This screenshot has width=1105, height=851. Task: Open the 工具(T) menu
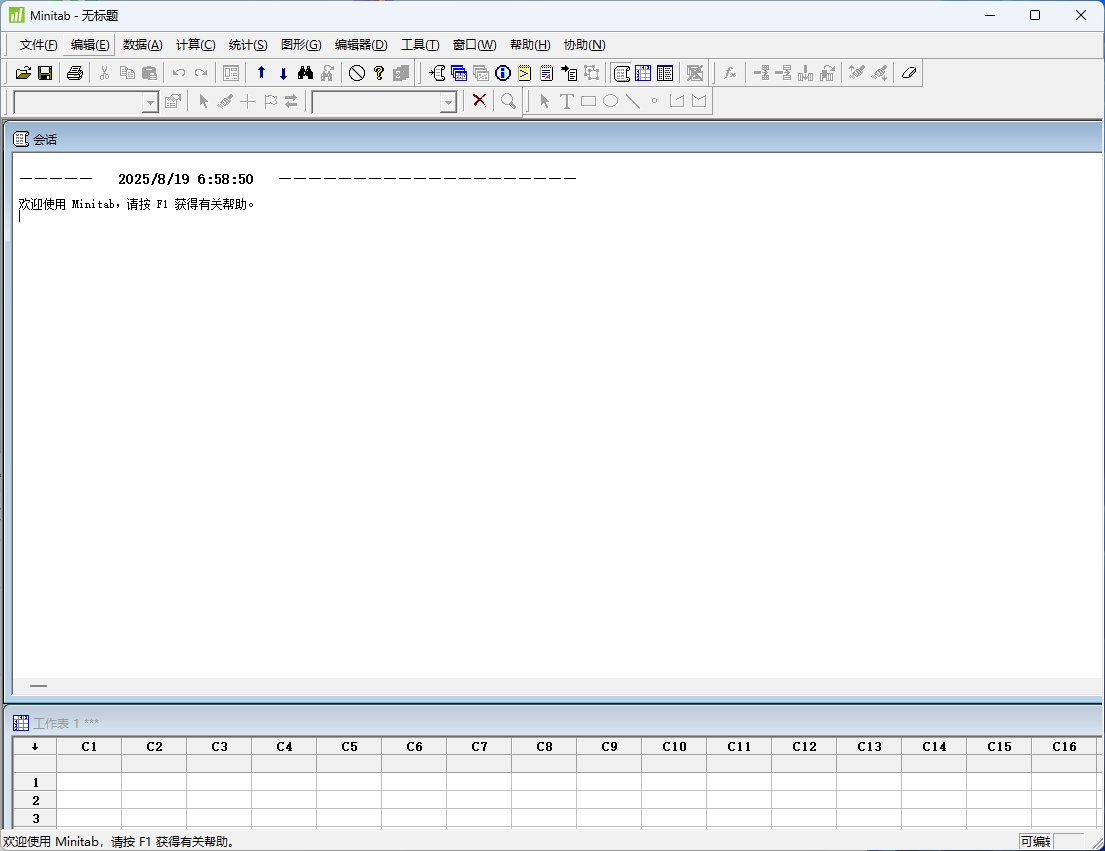[420, 44]
